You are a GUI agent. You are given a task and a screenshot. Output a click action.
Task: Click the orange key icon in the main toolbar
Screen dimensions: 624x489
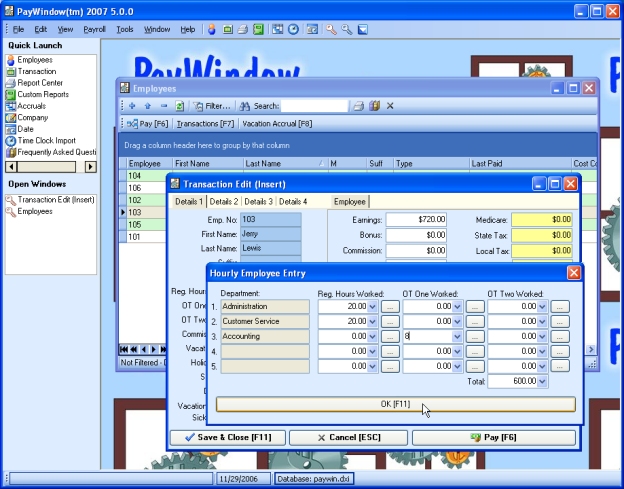pyautogui.click(x=331, y=29)
